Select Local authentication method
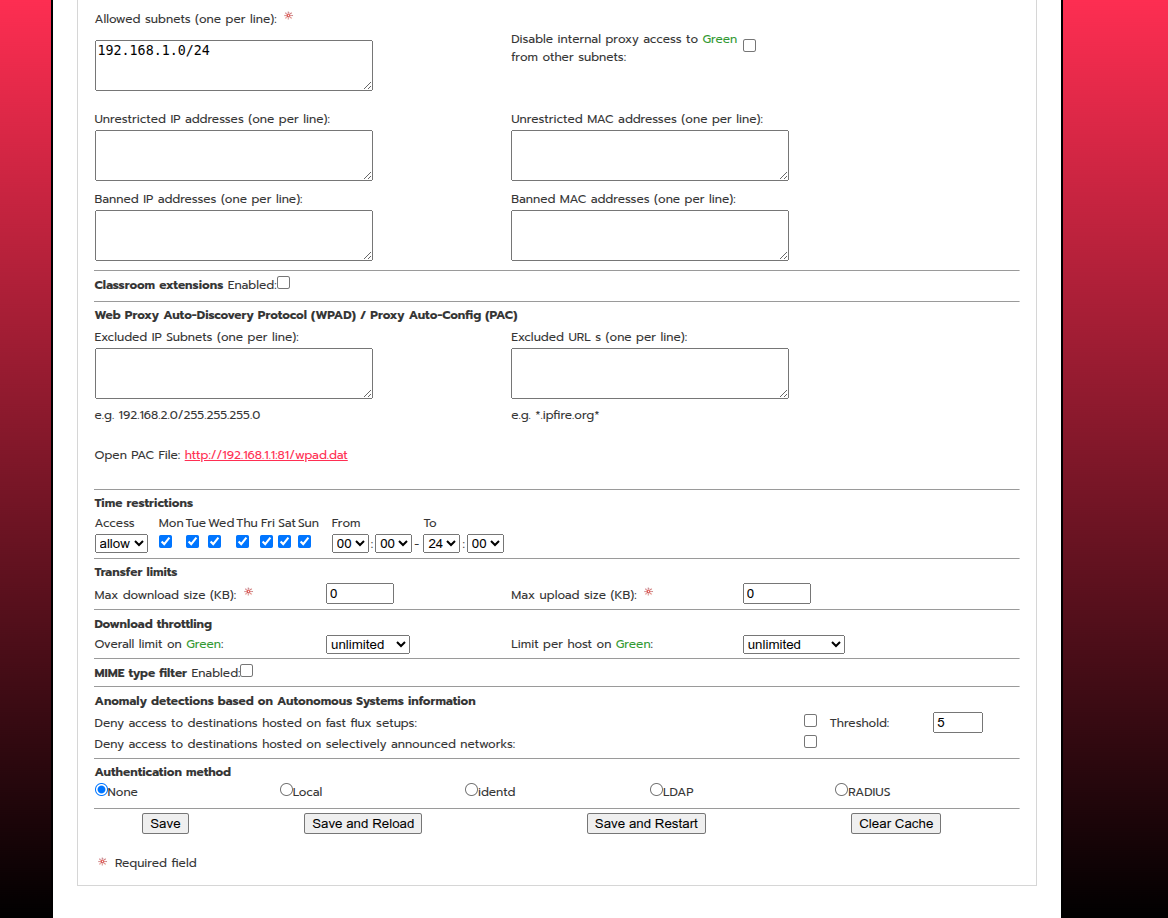Viewport: 1168px width, 918px height. [286, 790]
